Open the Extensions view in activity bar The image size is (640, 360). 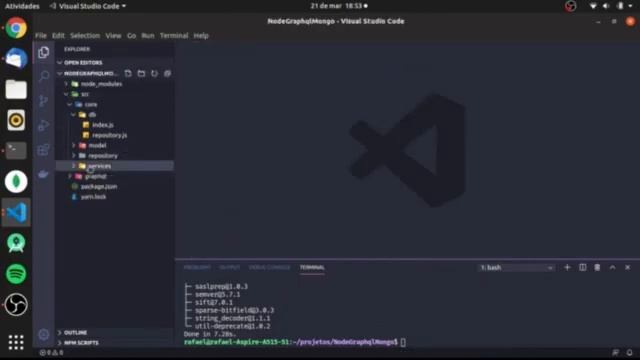click(44, 149)
